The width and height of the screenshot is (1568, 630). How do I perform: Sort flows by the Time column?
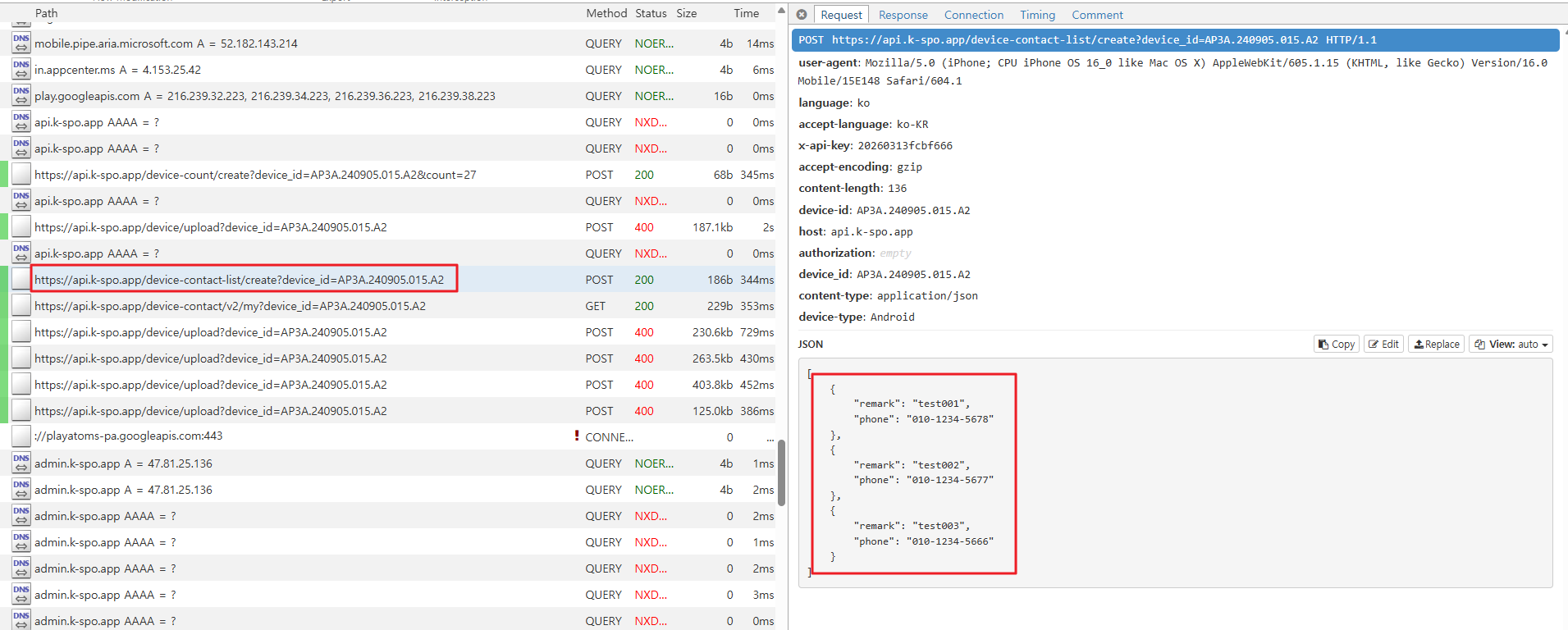coord(746,13)
